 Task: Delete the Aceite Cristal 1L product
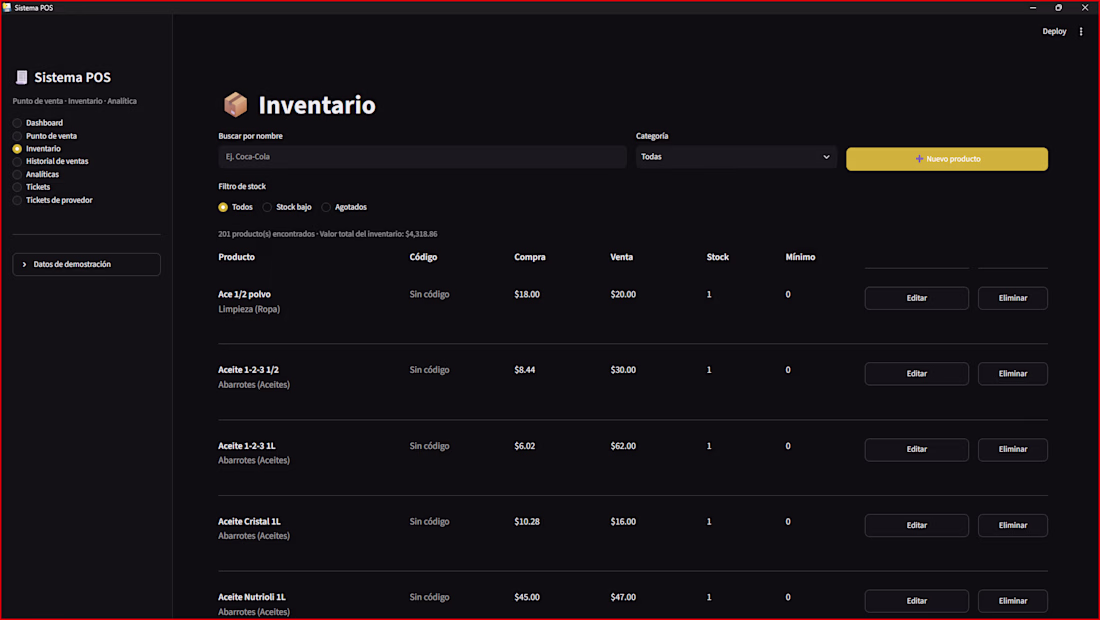coord(1012,525)
